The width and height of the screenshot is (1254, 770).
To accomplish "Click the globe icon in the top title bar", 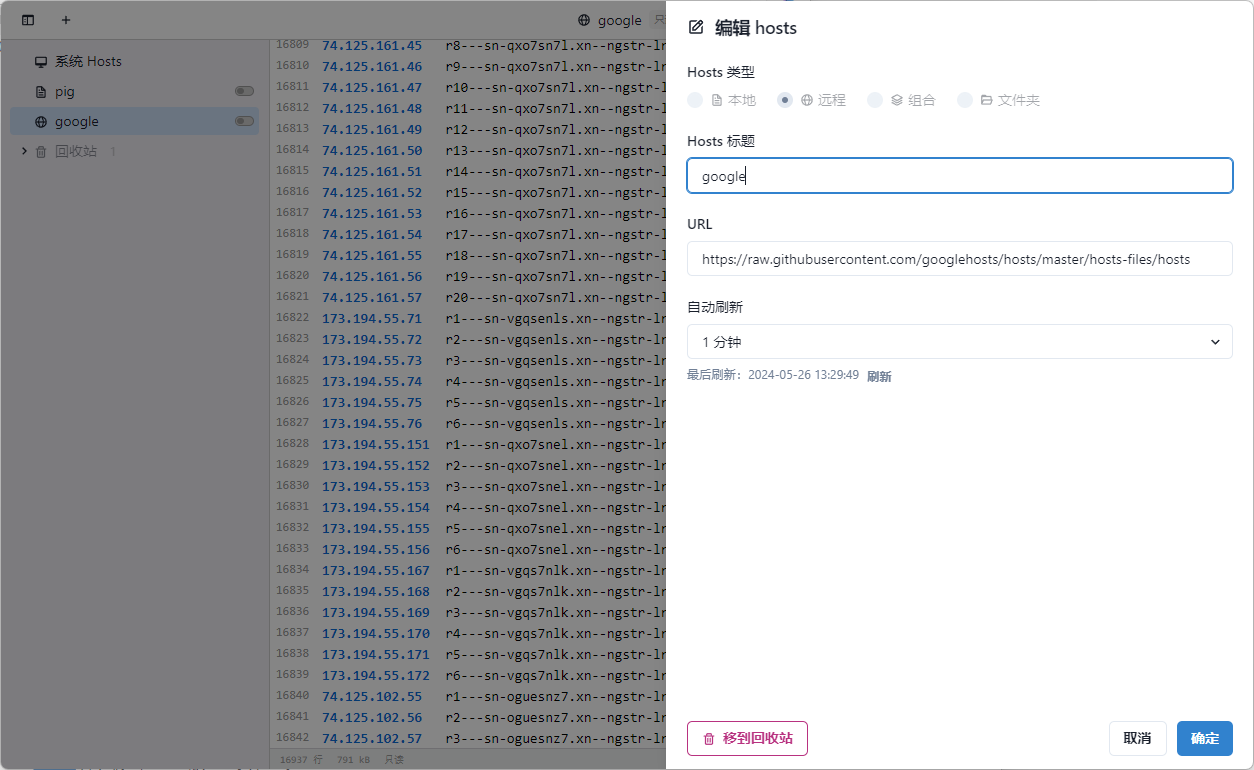I will [584, 20].
